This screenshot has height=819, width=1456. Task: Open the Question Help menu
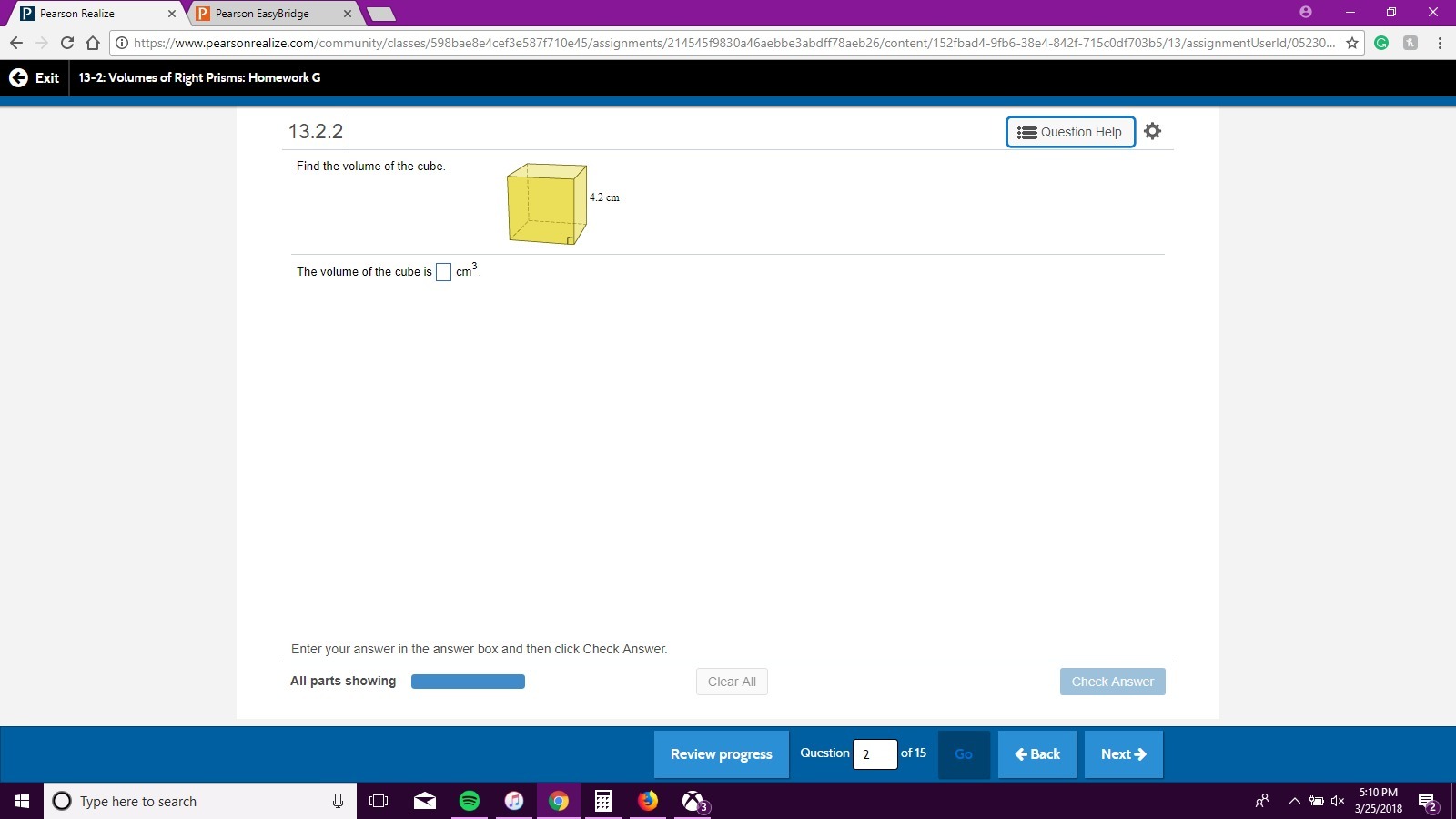1070,132
